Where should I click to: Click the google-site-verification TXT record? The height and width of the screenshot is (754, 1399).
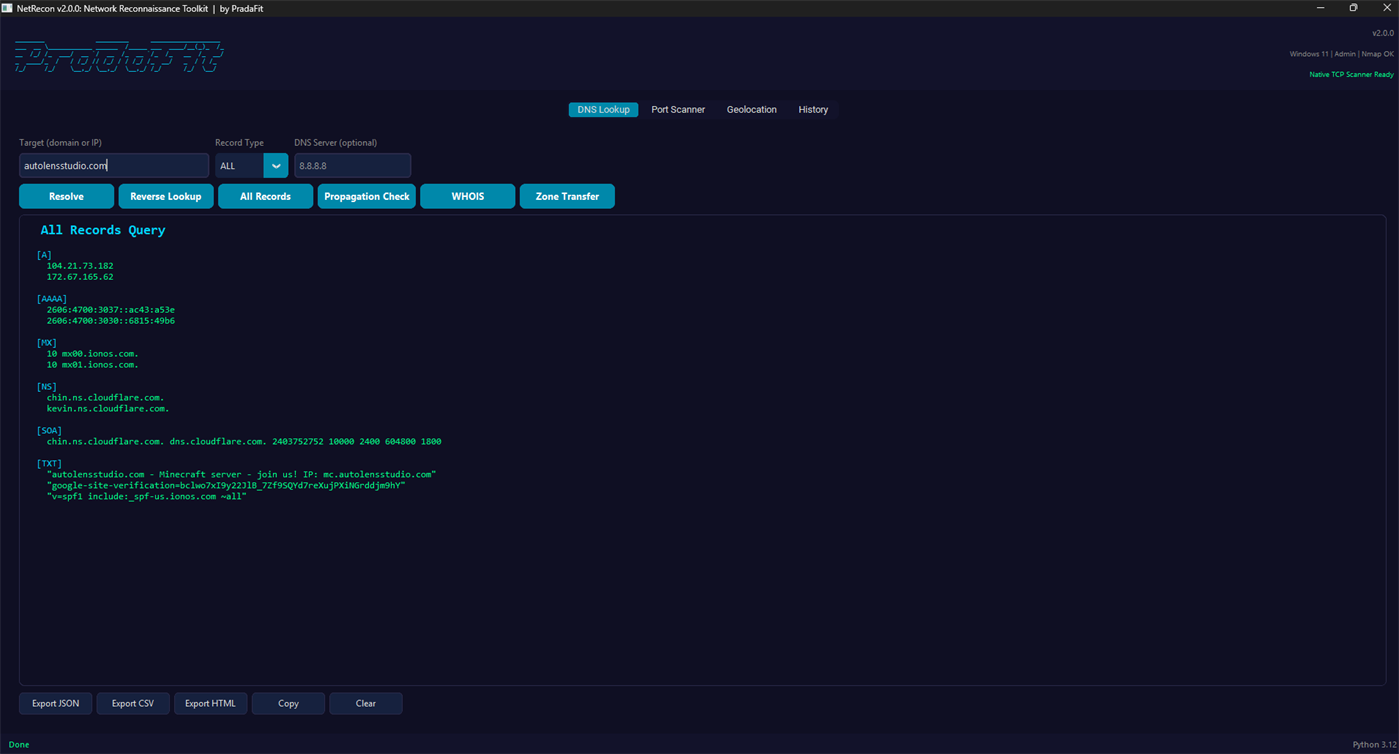point(225,486)
